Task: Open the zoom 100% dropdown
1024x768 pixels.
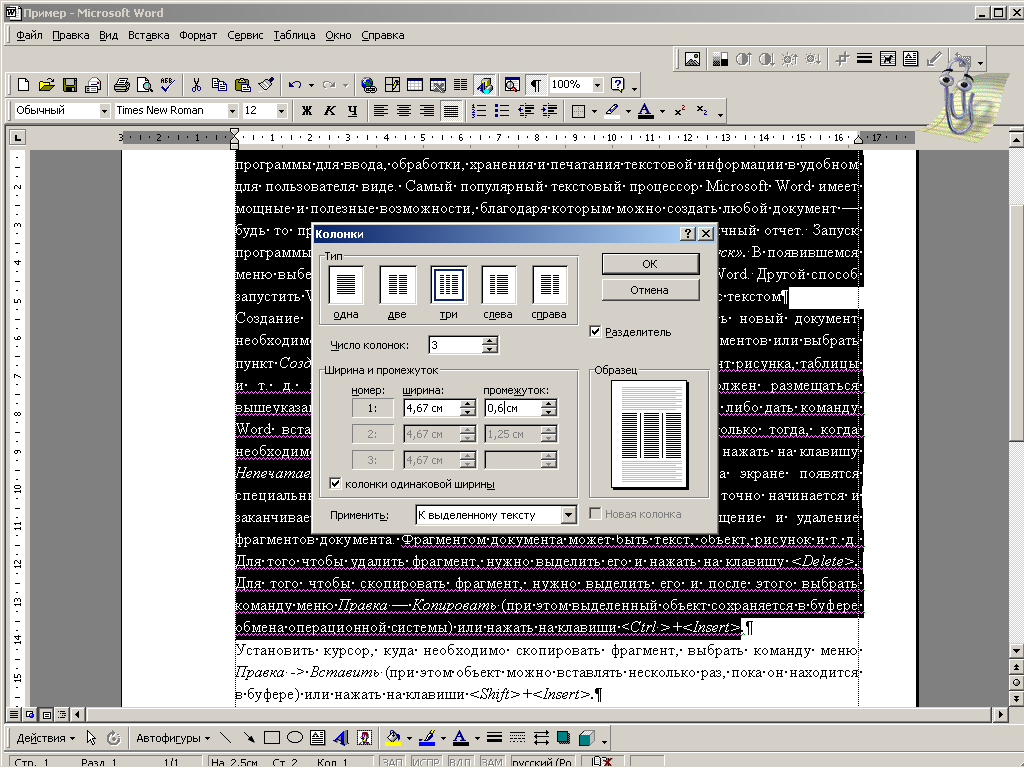Action: [597, 85]
